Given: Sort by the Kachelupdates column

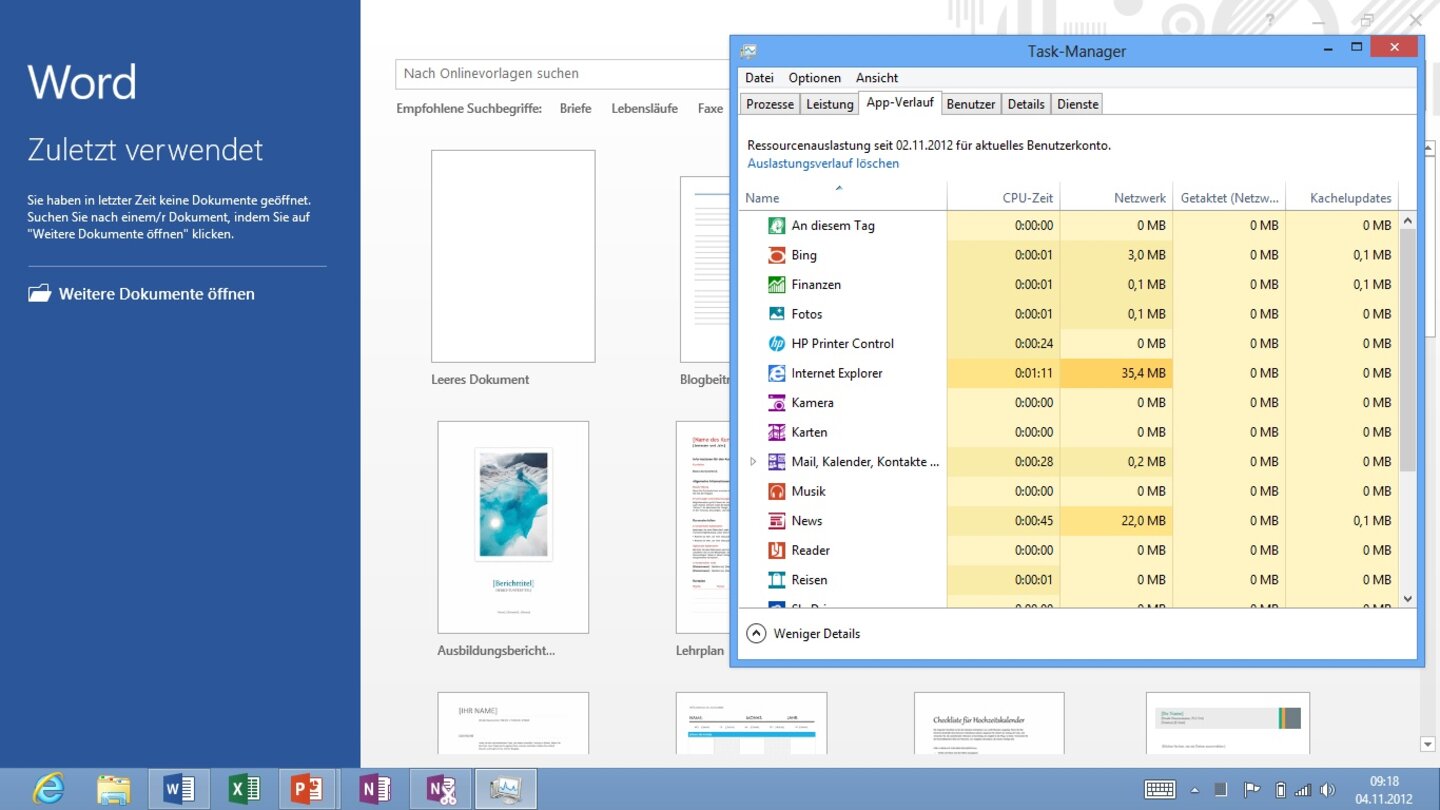Looking at the screenshot, I should tap(1341, 197).
